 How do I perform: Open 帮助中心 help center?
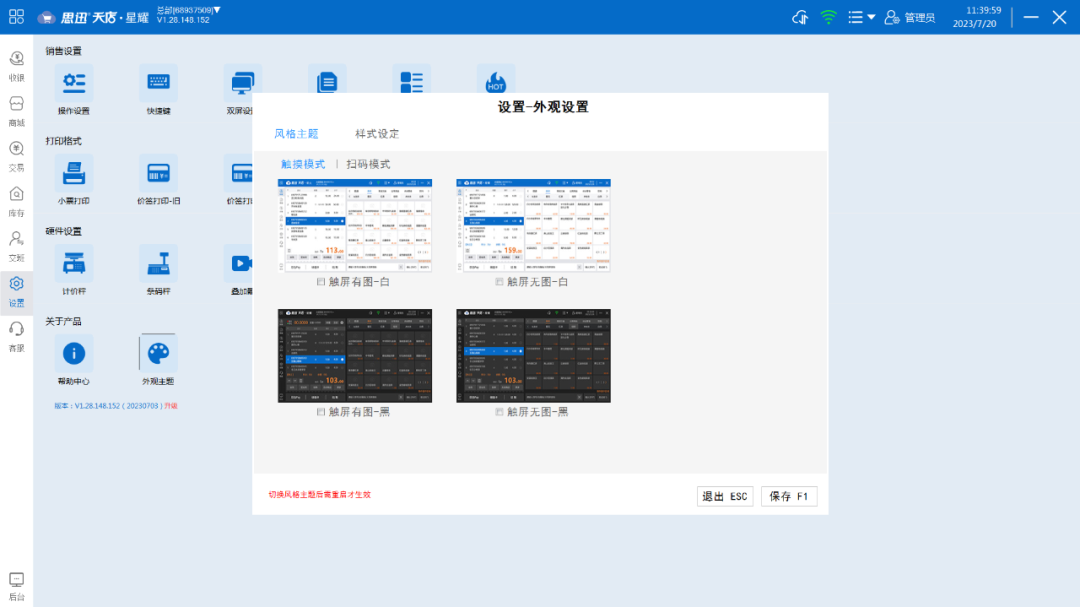[x=73, y=355]
